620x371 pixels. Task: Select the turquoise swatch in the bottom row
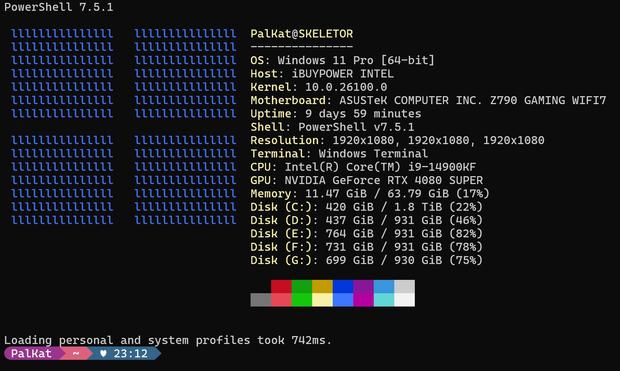click(x=384, y=300)
